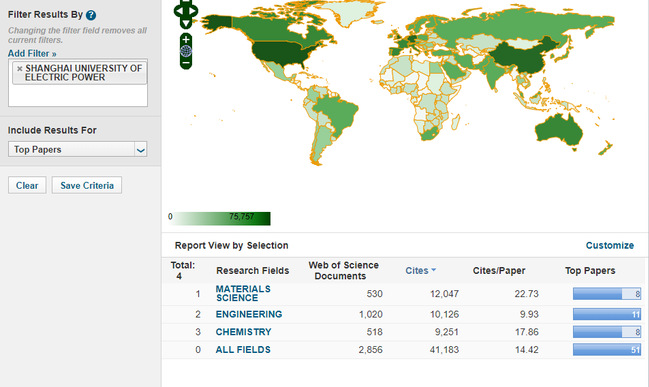Remove the Shanghai University of Electric Power filter
Image resolution: width=649 pixels, height=387 pixels.
19,69
